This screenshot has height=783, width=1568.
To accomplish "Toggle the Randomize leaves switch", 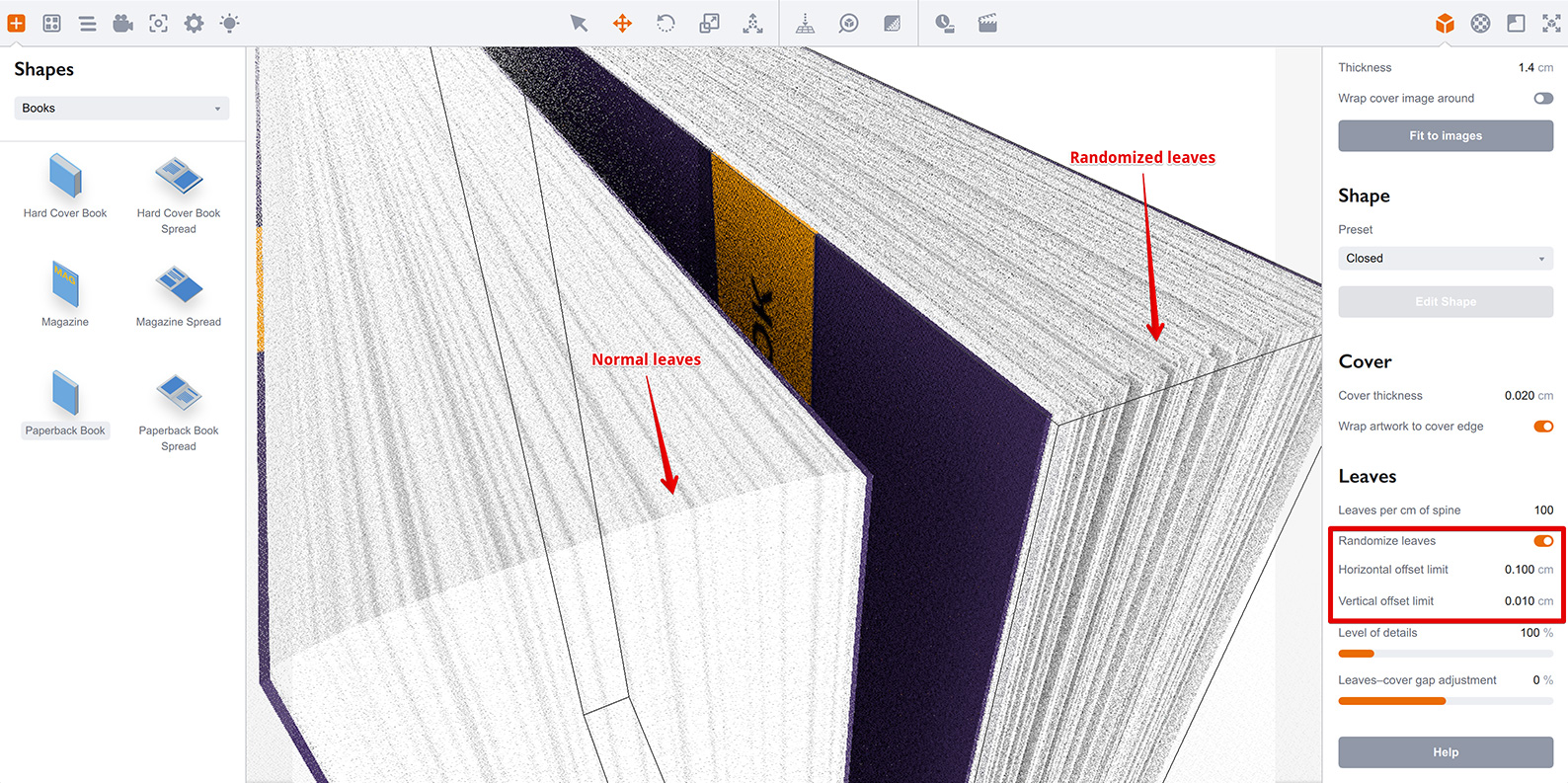I will coord(1543,541).
